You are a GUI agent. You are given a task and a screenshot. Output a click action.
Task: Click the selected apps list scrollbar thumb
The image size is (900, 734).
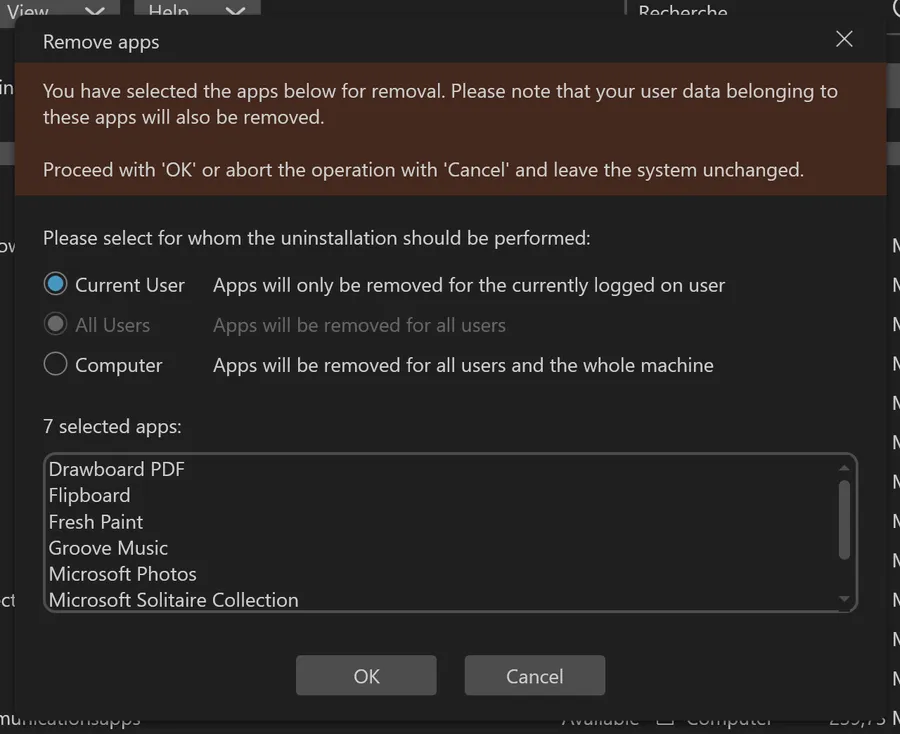click(x=845, y=520)
